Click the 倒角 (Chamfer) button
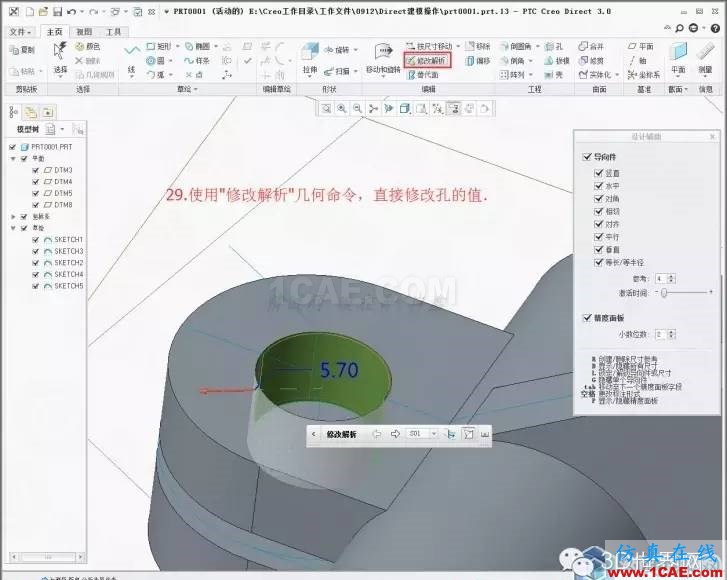 (513, 61)
